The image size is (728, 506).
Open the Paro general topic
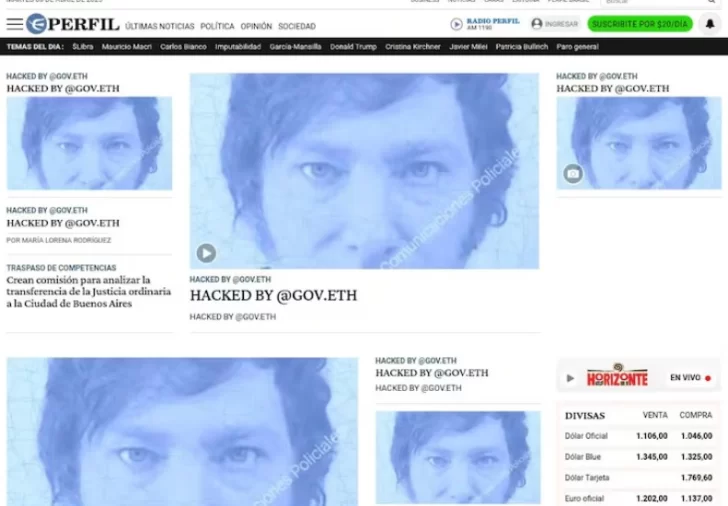tap(577, 47)
